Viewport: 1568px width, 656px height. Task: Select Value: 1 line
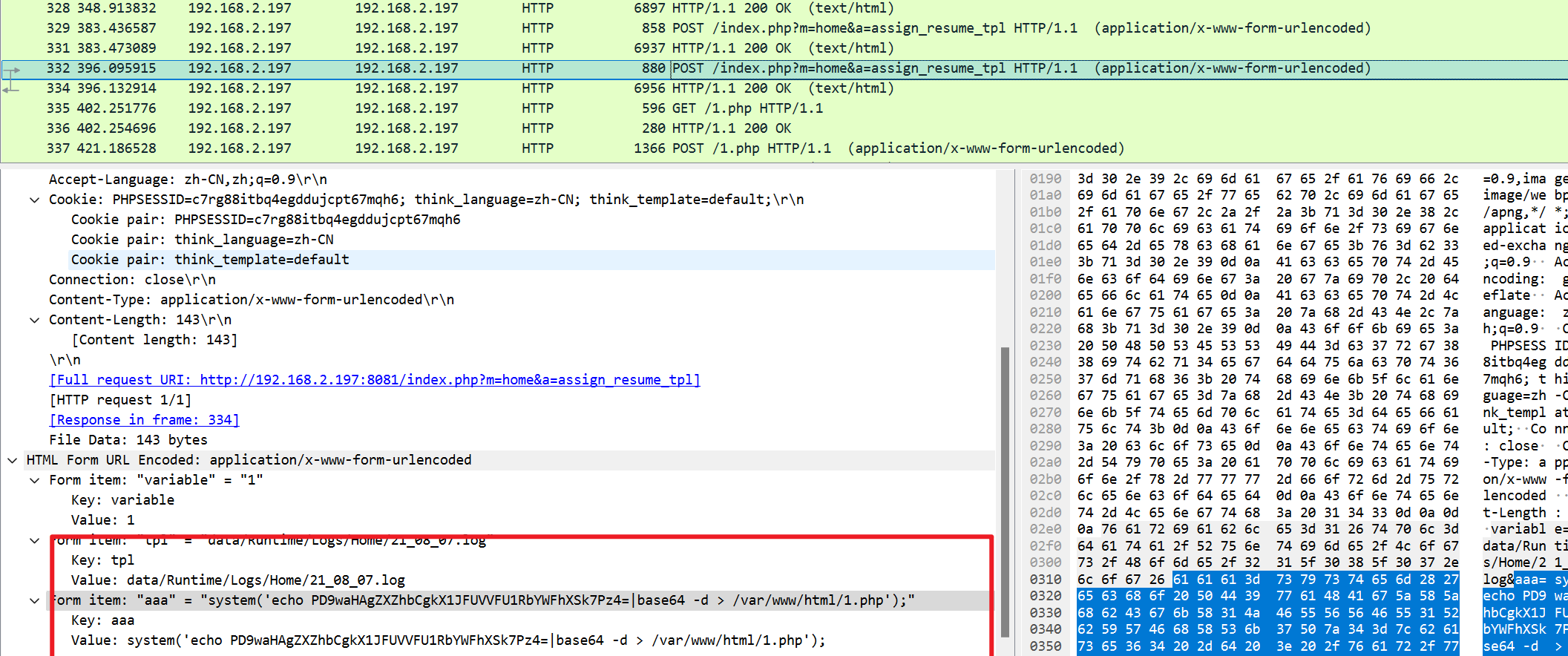pyautogui.click(x=103, y=520)
